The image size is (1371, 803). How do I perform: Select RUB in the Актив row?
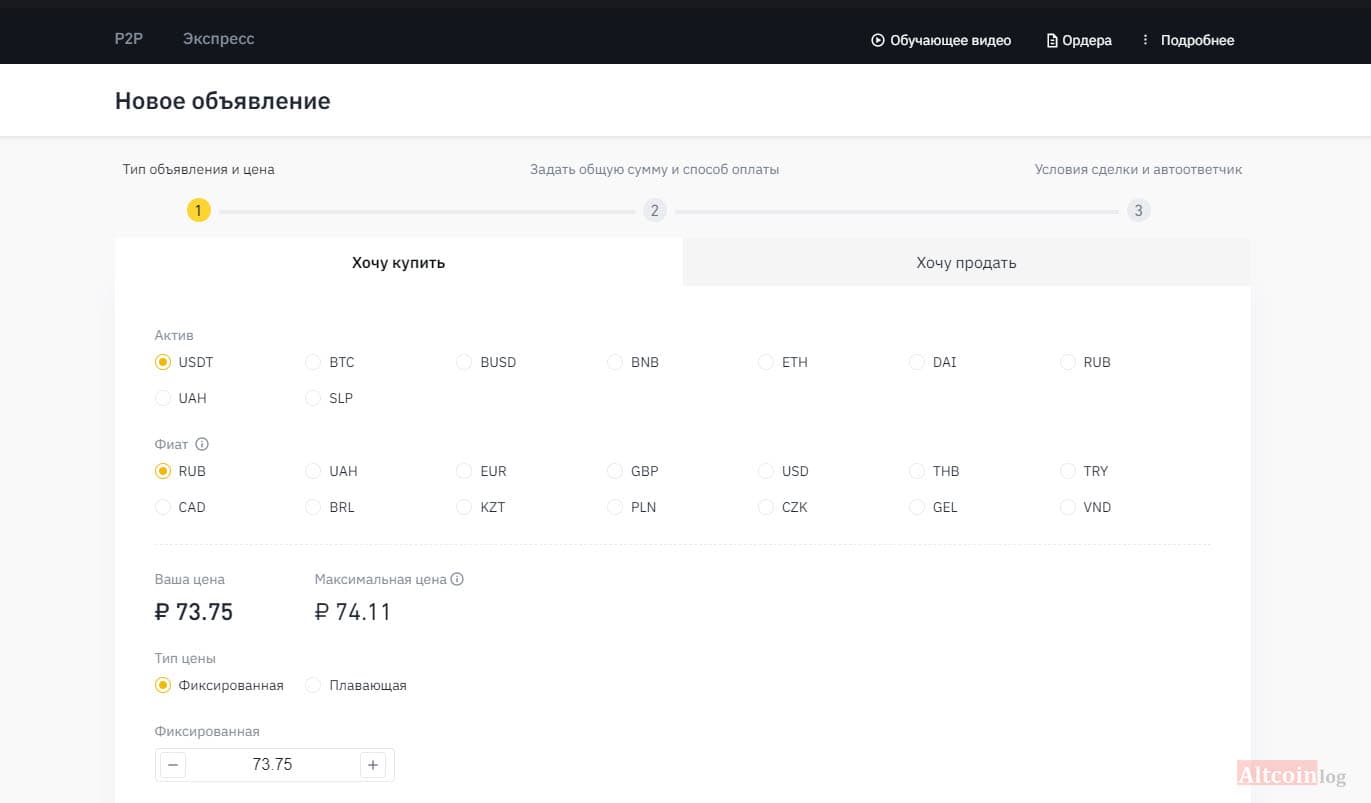(1086, 362)
